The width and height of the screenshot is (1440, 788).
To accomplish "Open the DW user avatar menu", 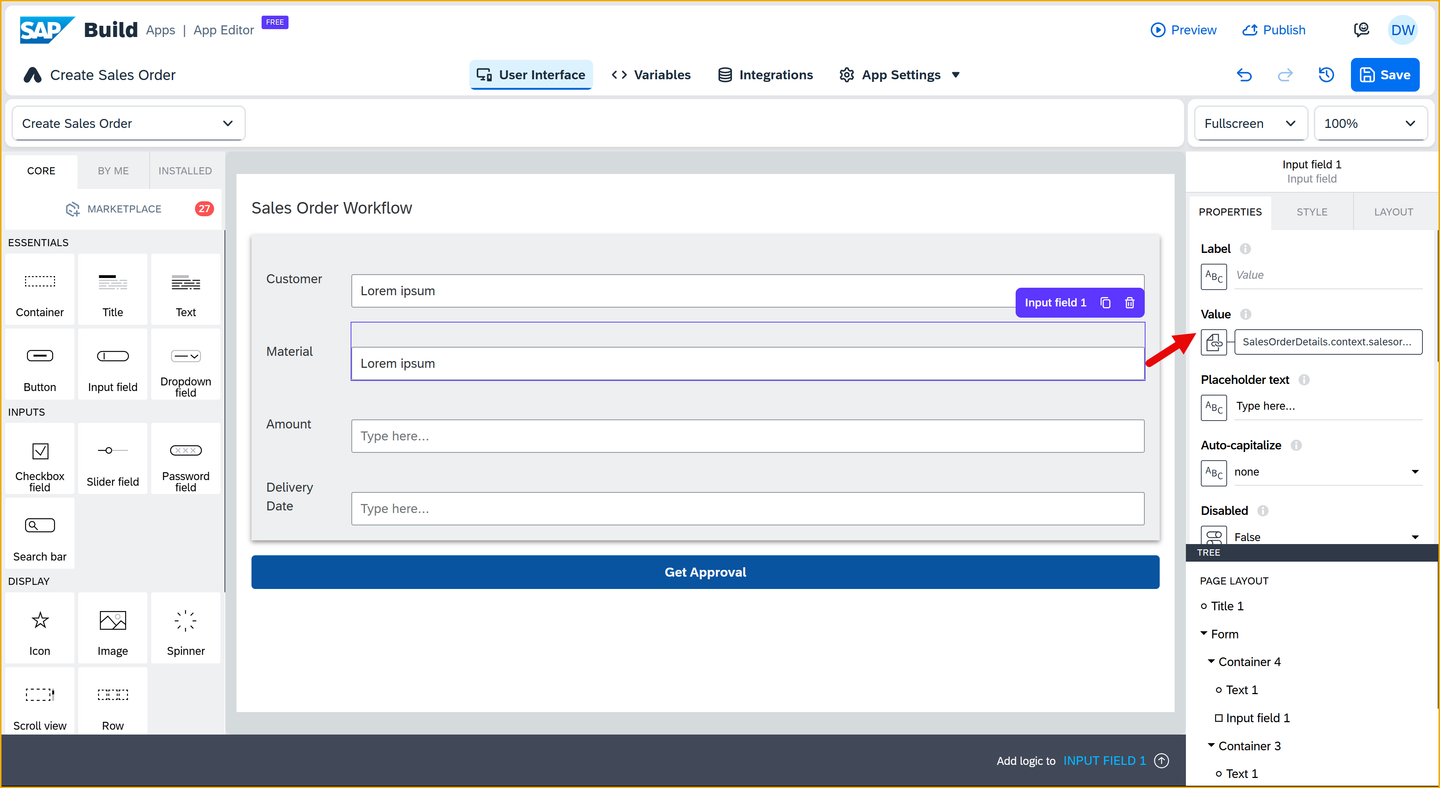I will (1403, 30).
